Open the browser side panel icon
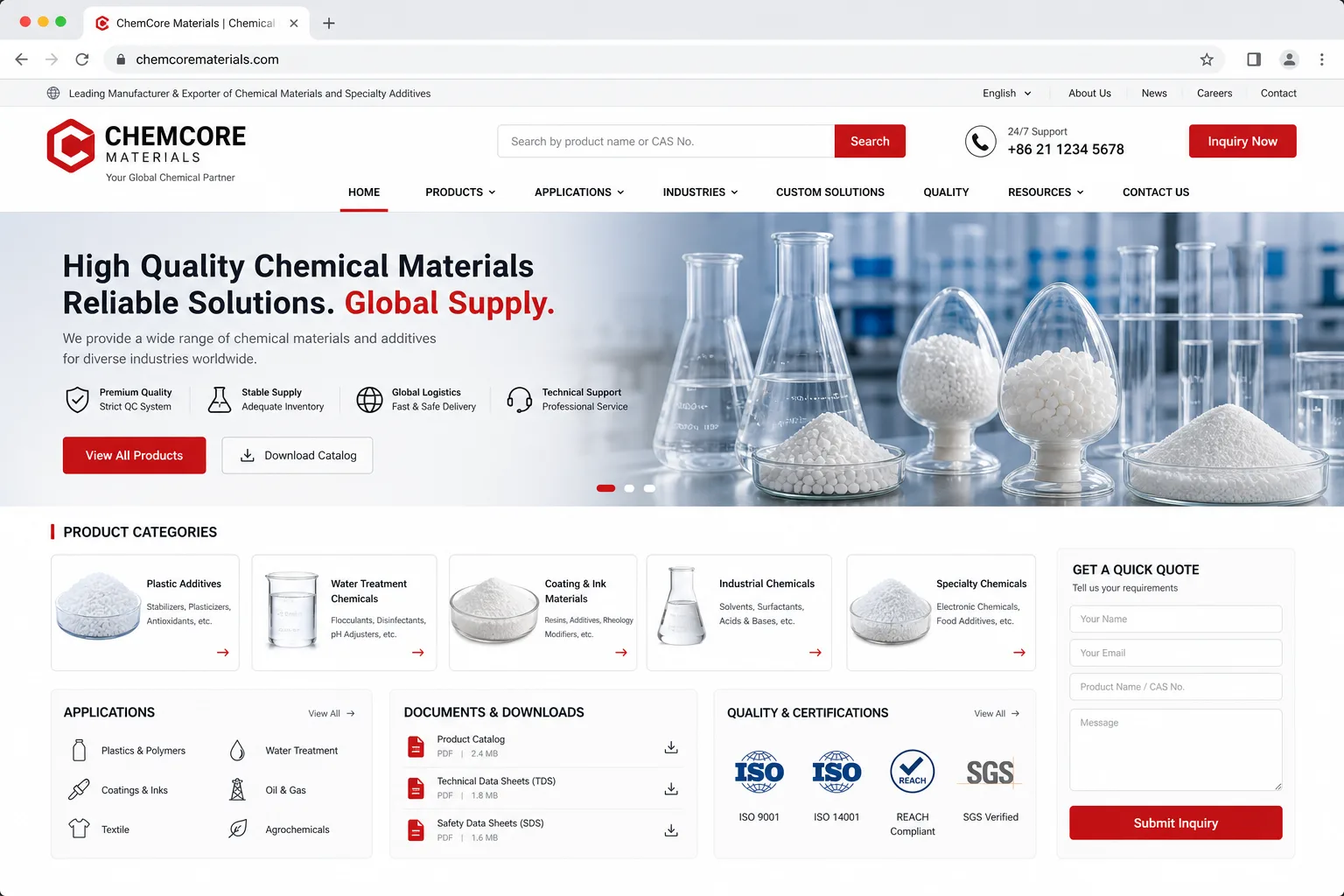Viewport: 1344px width, 896px height. pyautogui.click(x=1254, y=59)
